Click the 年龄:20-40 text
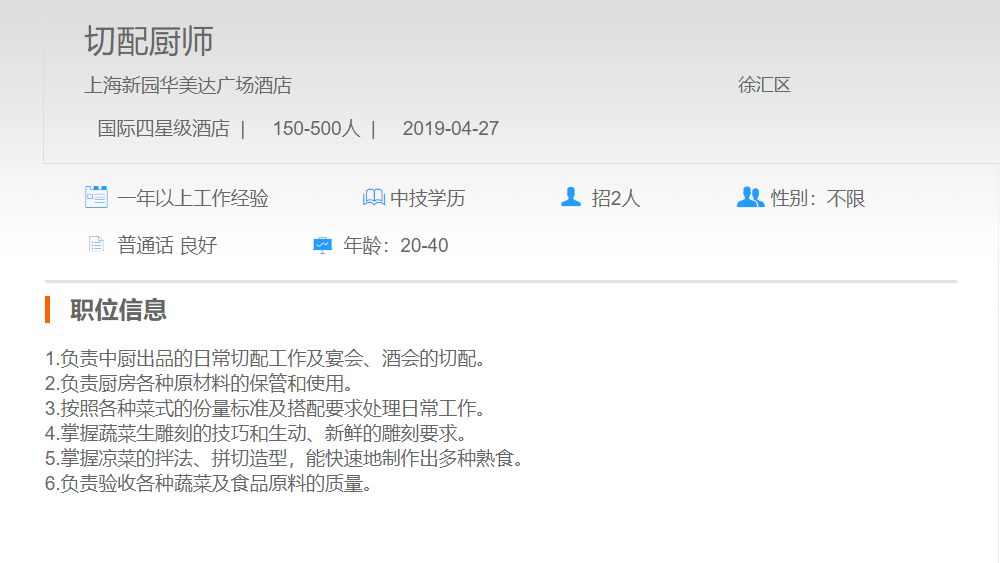Screen dimensions: 1000x563 [396, 246]
